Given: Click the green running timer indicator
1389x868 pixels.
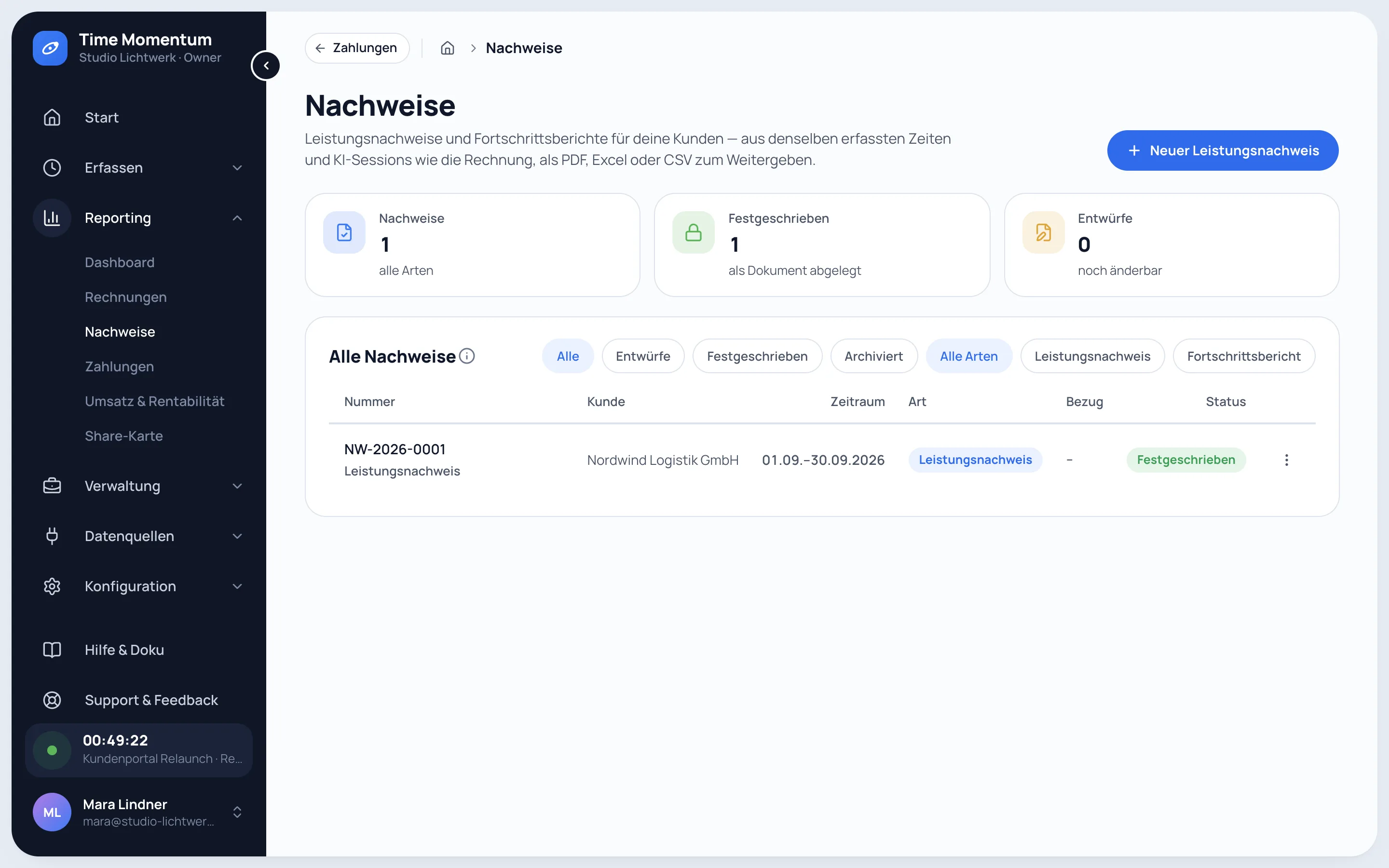Looking at the screenshot, I should click(x=52, y=750).
